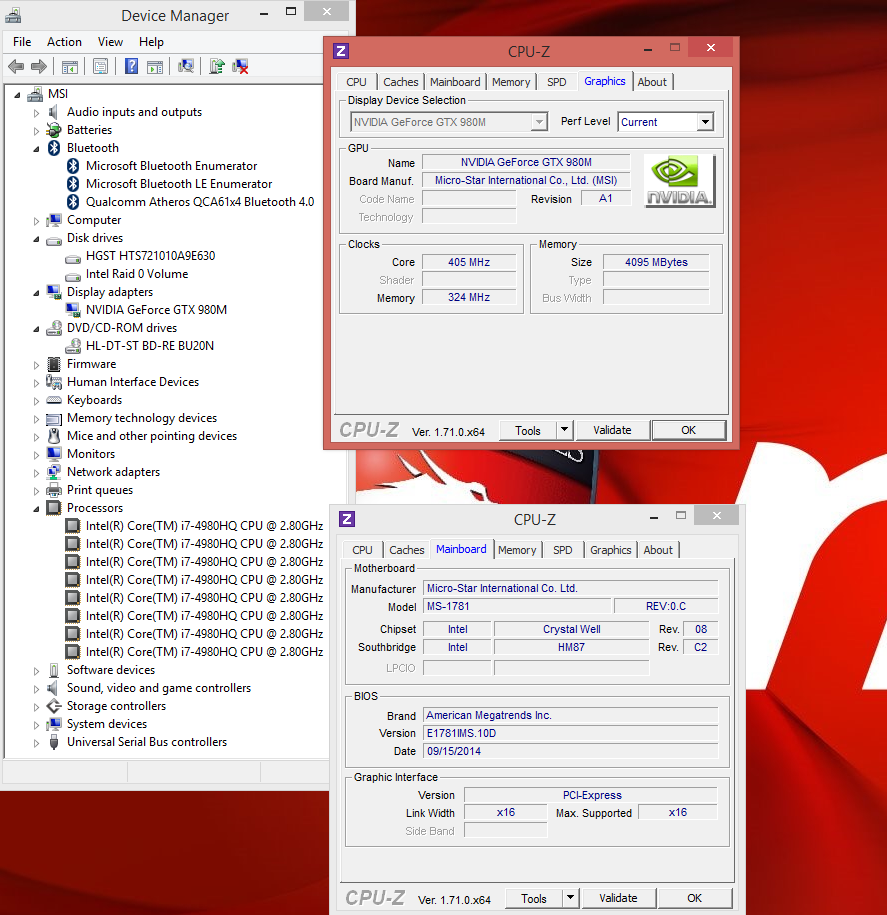Switch to SPD tab in the Graphics CPU-Z window
Image resolution: width=887 pixels, height=915 pixels.
tap(557, 82)
